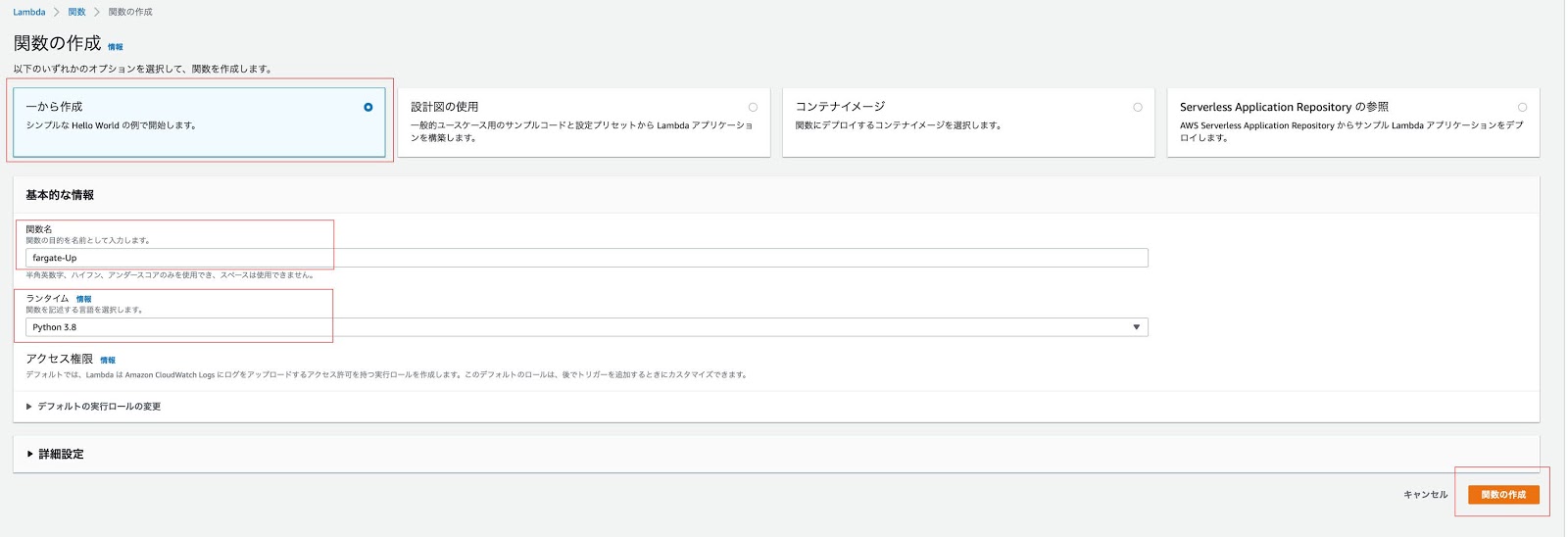Image resolution: width=1568 pixels, height=537 pixels.
Task: Click the runtime dropdown arrow icon
Action: tap(1136, 327)
